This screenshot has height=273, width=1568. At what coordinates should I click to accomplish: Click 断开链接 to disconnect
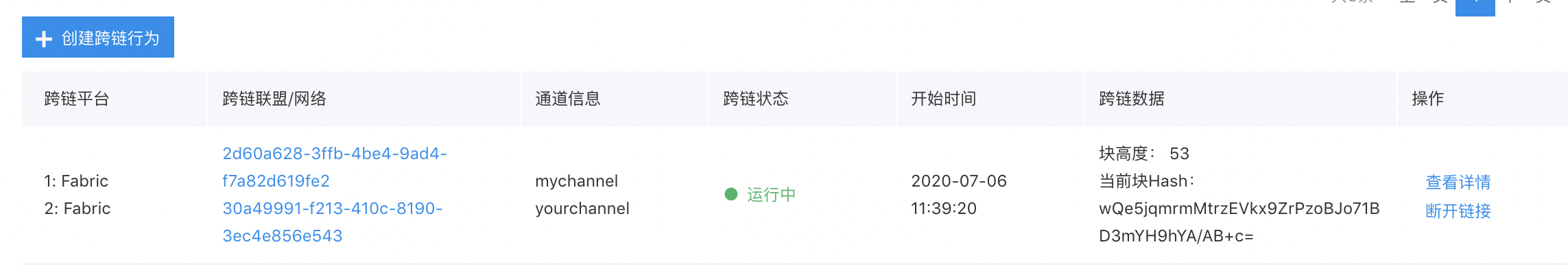coord(1458,211)
